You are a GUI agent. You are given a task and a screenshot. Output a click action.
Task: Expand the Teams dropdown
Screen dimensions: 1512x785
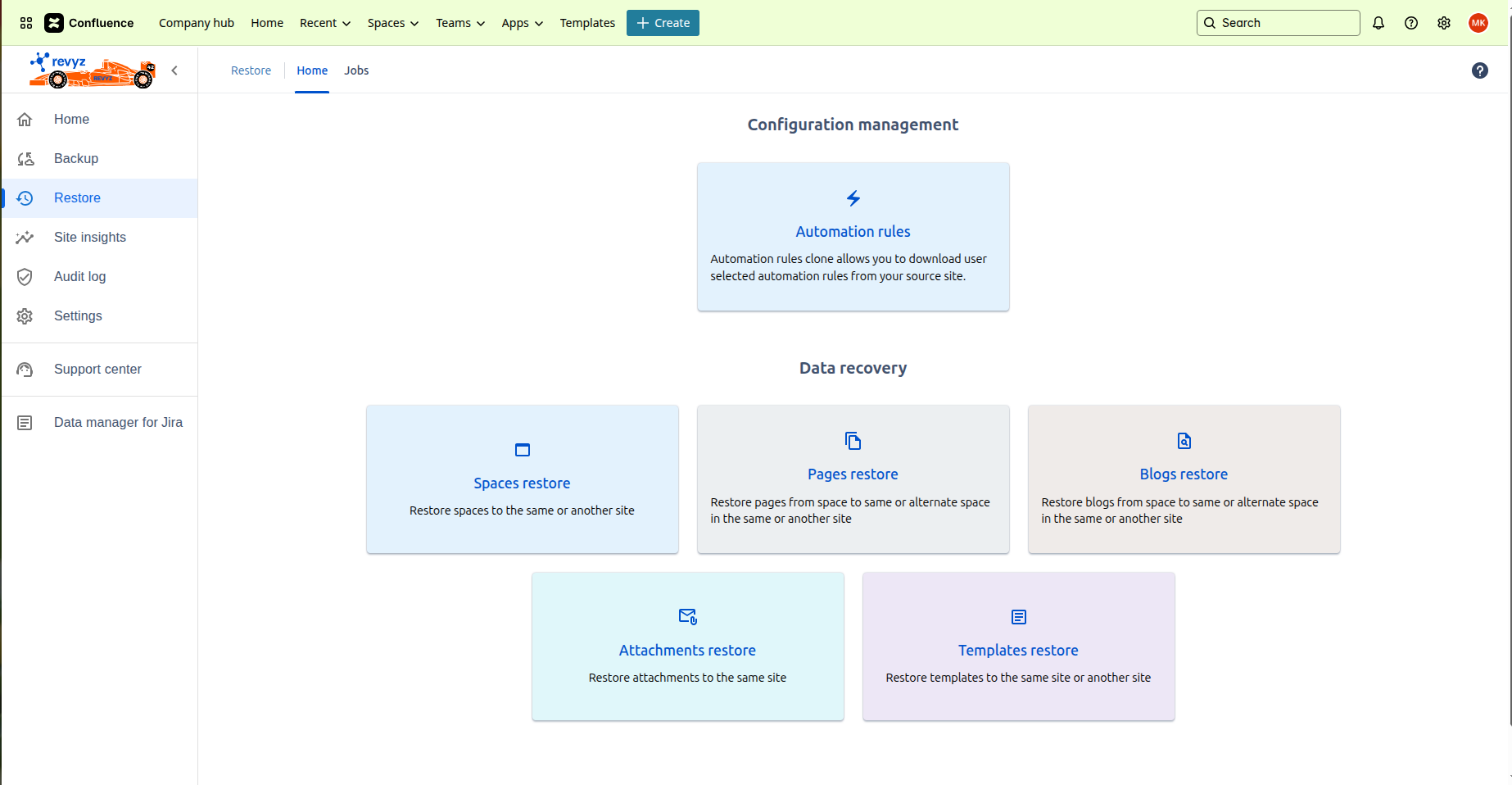[459, 23]
